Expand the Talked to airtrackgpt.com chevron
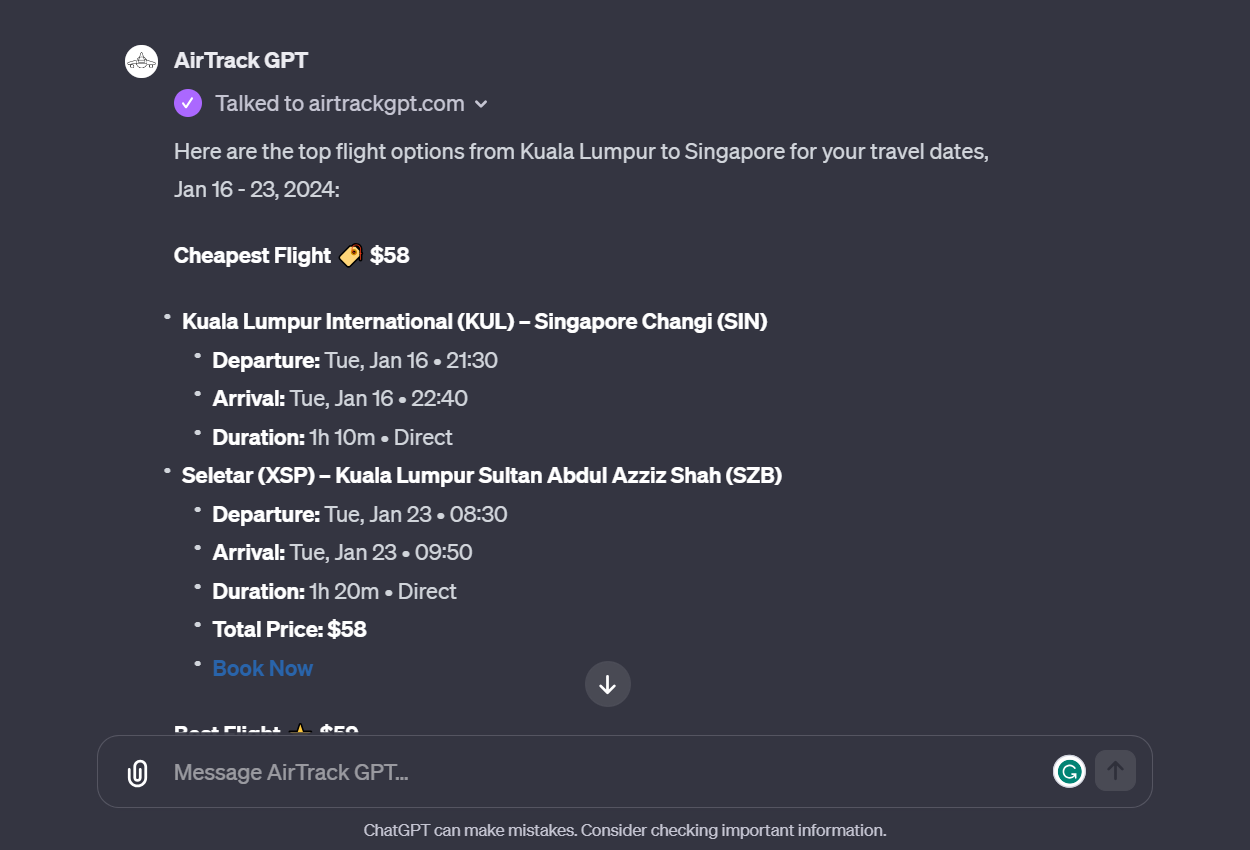This screenshot has height=850, width=1250. pos(481,104)
